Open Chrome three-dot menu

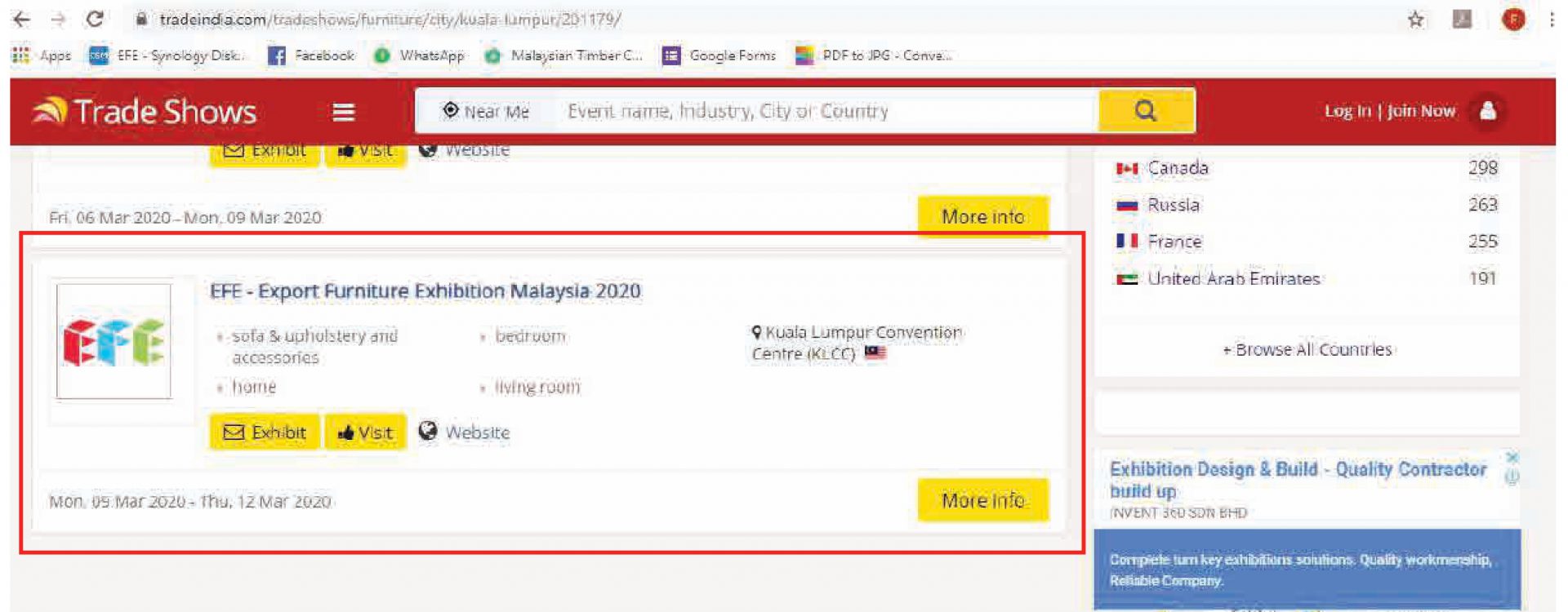point(1551,20)
